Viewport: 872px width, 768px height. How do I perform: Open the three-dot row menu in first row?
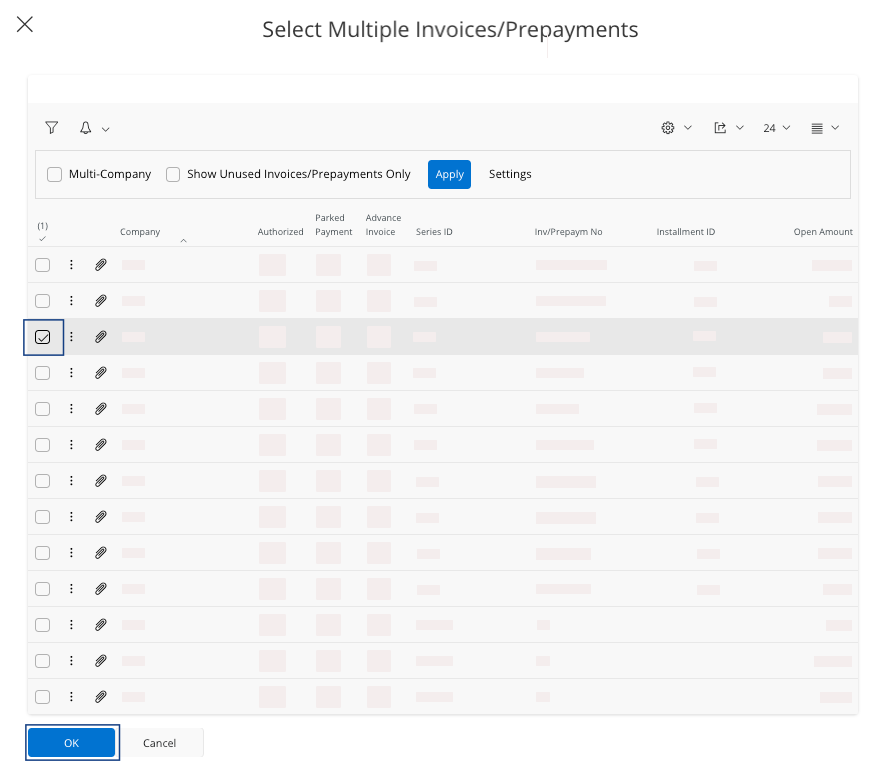click(71, 265)
